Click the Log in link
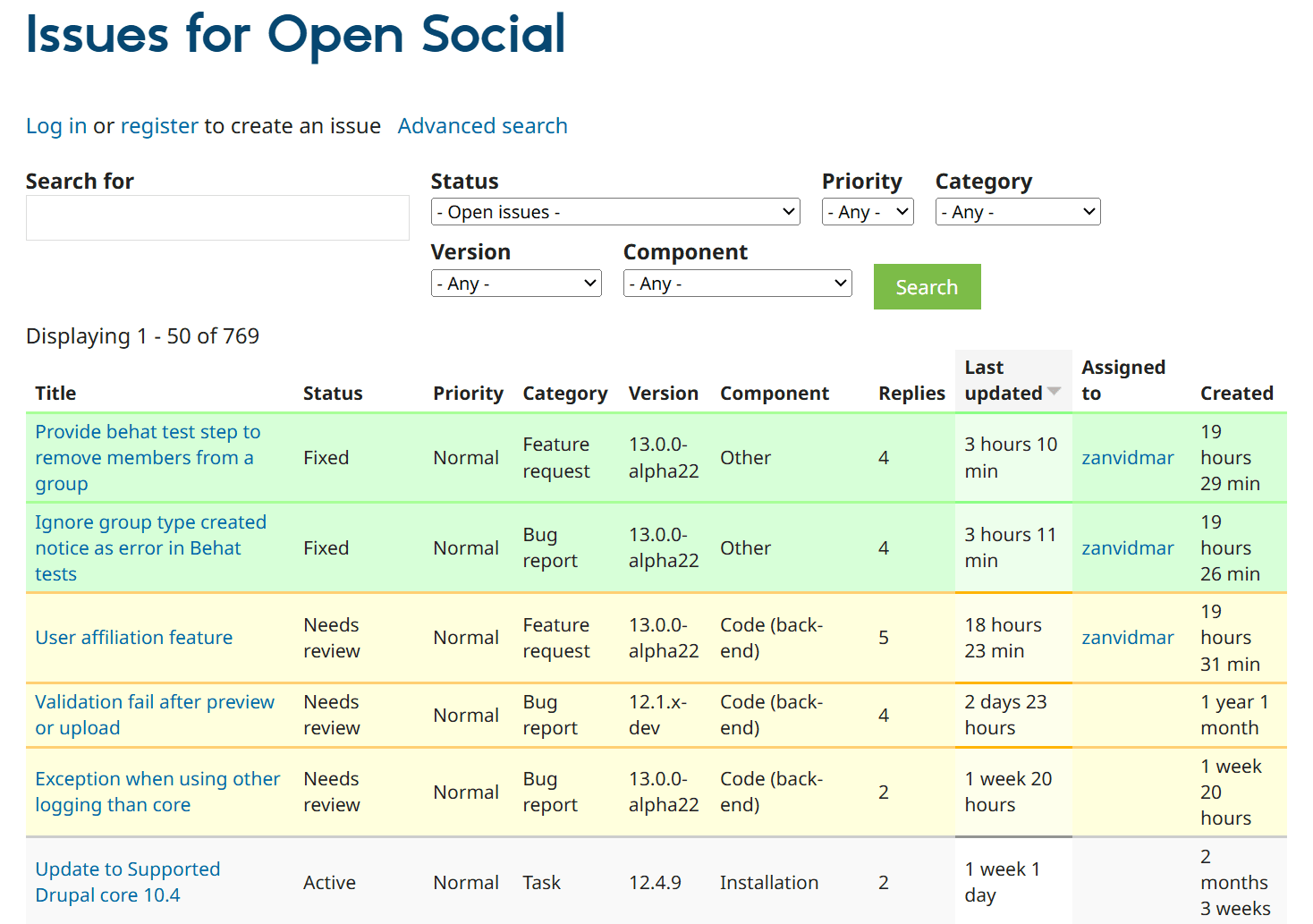1313x924 pixels. click(x=56, y=126)
